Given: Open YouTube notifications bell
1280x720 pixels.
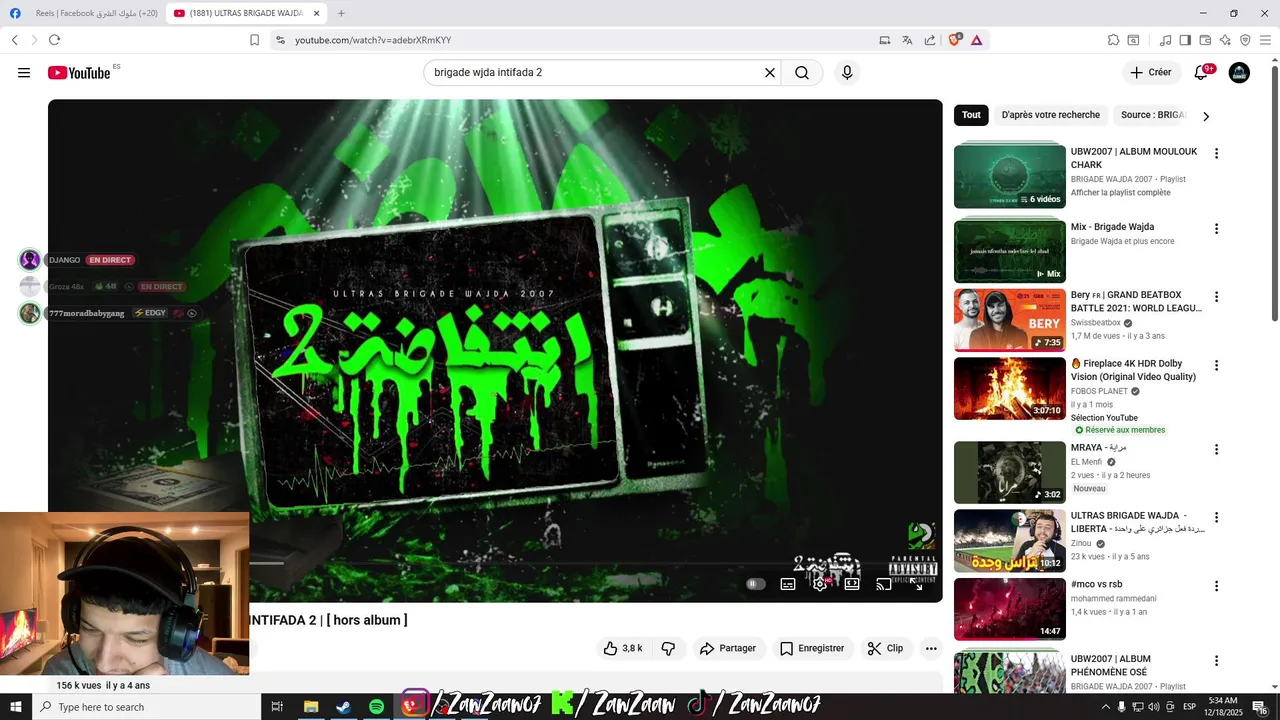Looking at the screenshot, I should click(1201, 73).
